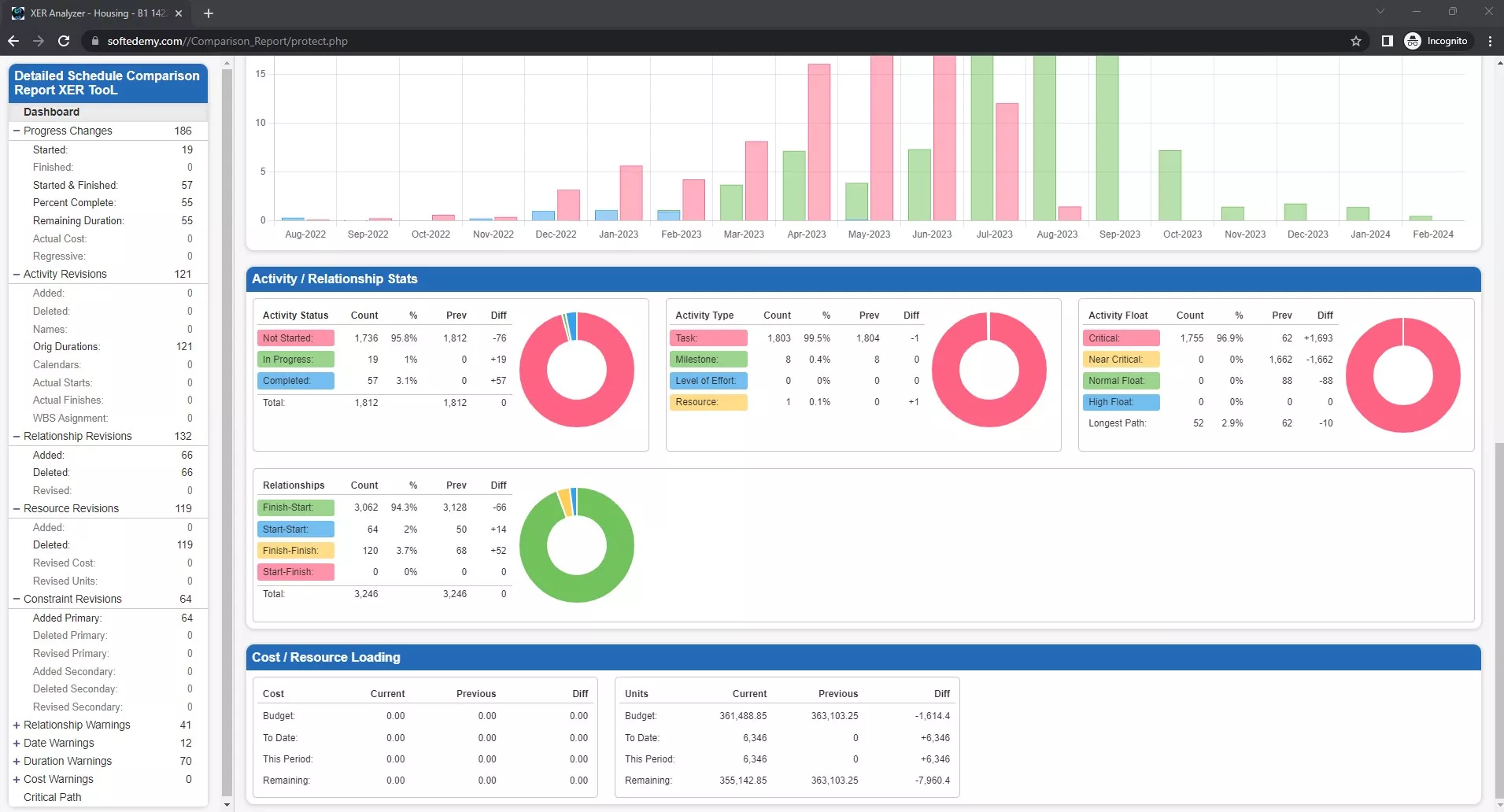Select Deleted under Resource Revisions
Viewport: 1504px width, 812px height.
point(51,544)
